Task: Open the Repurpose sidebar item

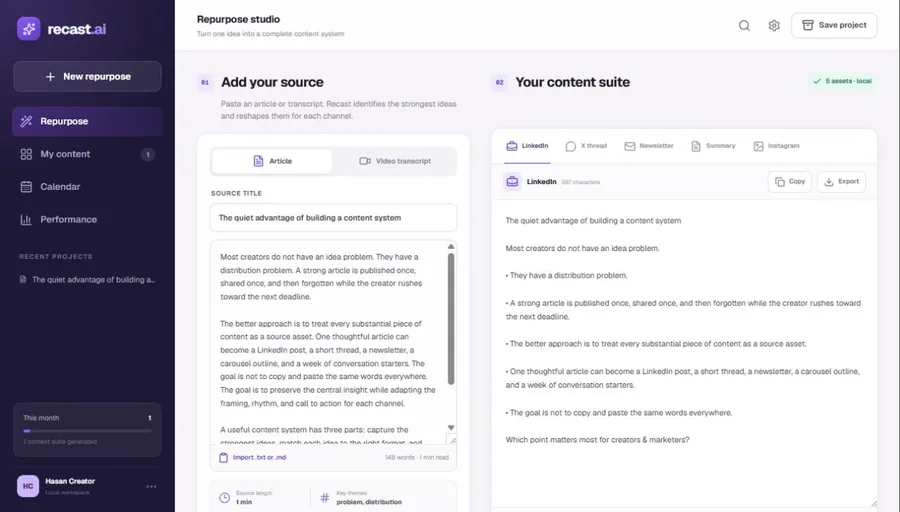Action: 87,121
